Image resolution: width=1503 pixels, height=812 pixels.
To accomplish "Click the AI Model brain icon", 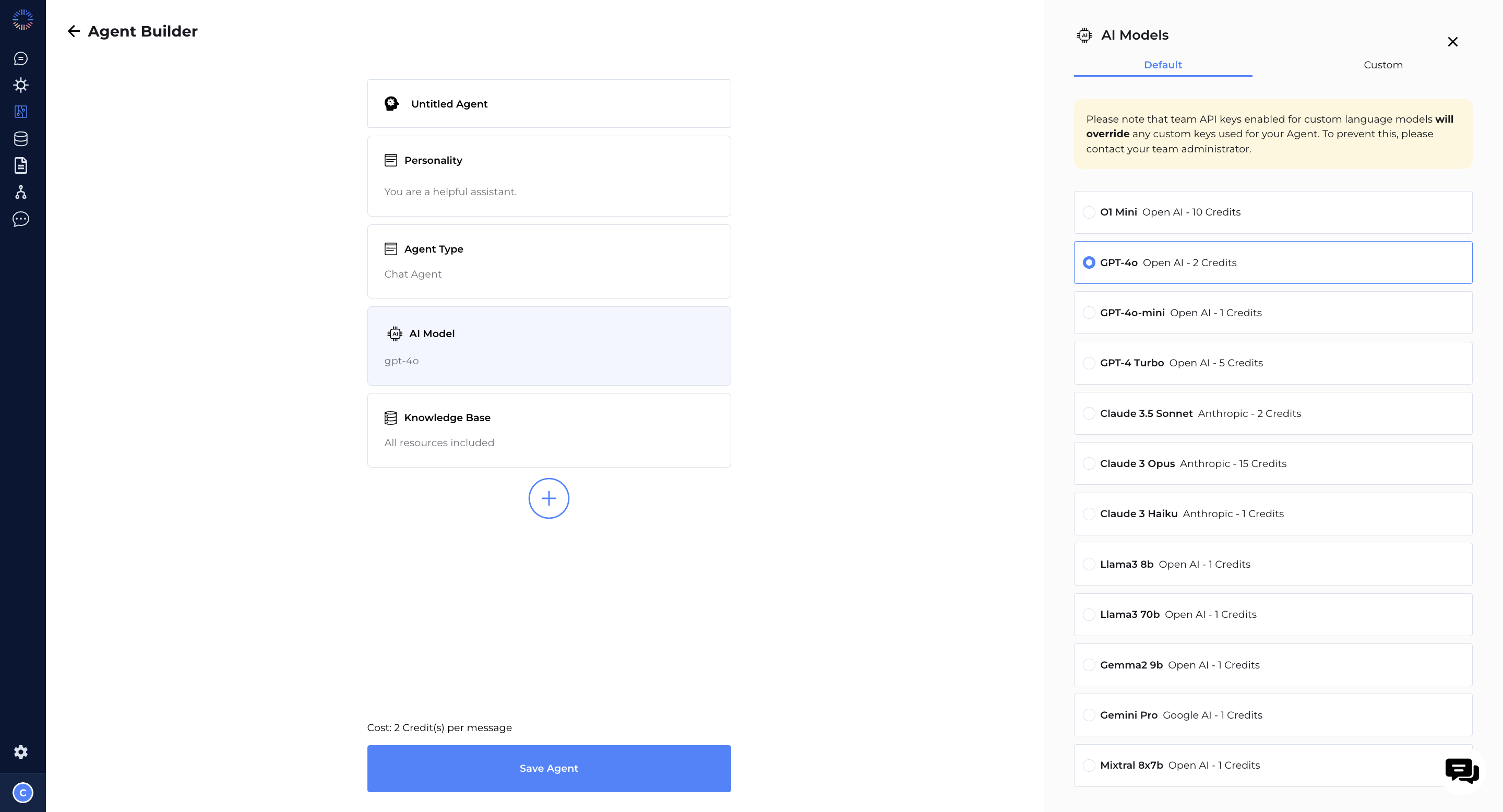I will point(394,333).
